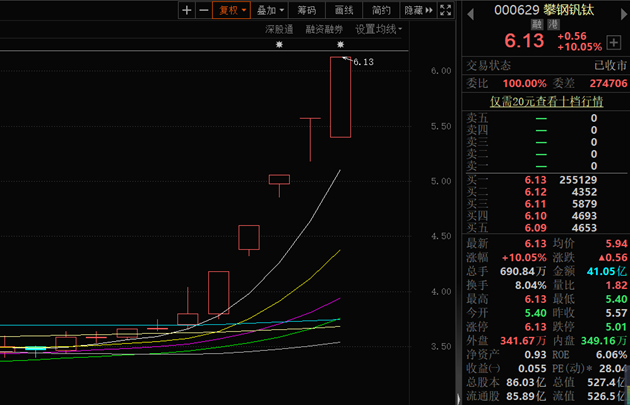Click the plus zoom-in chart icon

(x=186, y=10)
